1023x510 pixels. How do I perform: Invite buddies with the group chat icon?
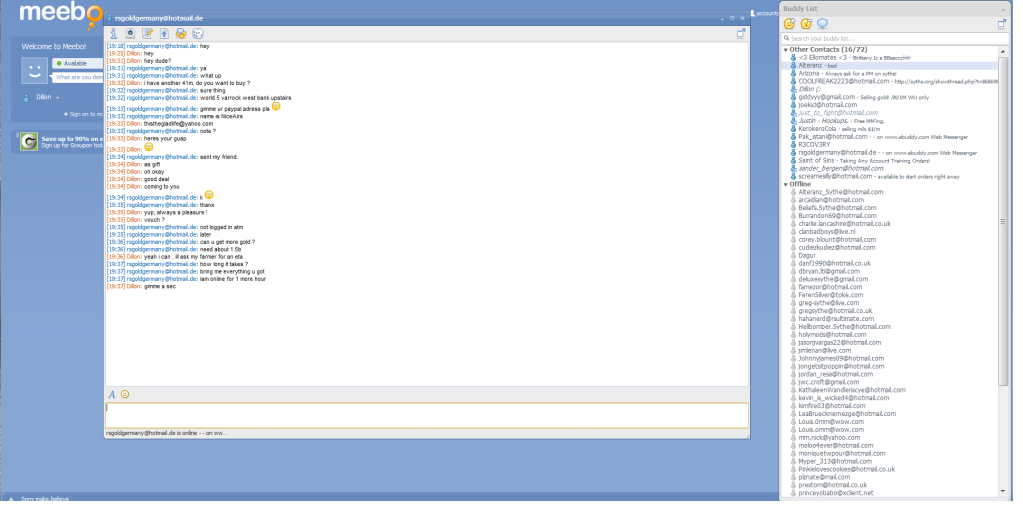(x=181, y=33)
